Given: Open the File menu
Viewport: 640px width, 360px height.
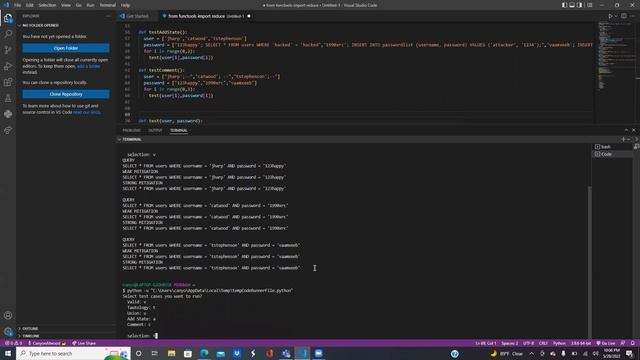Looking at the screenshot, I should click(x=17, y=5).
